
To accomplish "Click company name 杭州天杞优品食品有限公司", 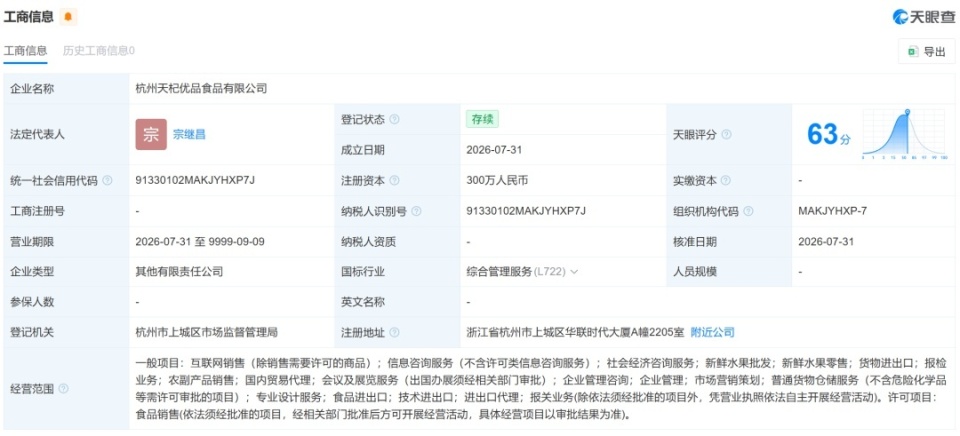I will (201, 89).
